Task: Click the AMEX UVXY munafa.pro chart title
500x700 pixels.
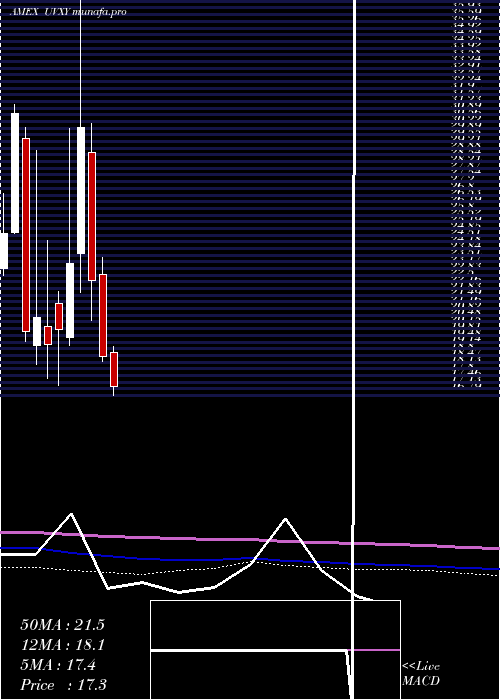Action: [x=68, y=12]
